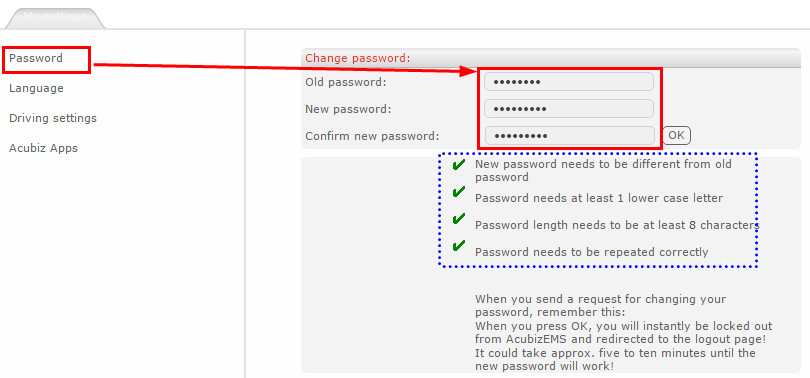810x378 pixels.
Task: Click checkmark for different-from-old-password rule
Action: (458, 165)
